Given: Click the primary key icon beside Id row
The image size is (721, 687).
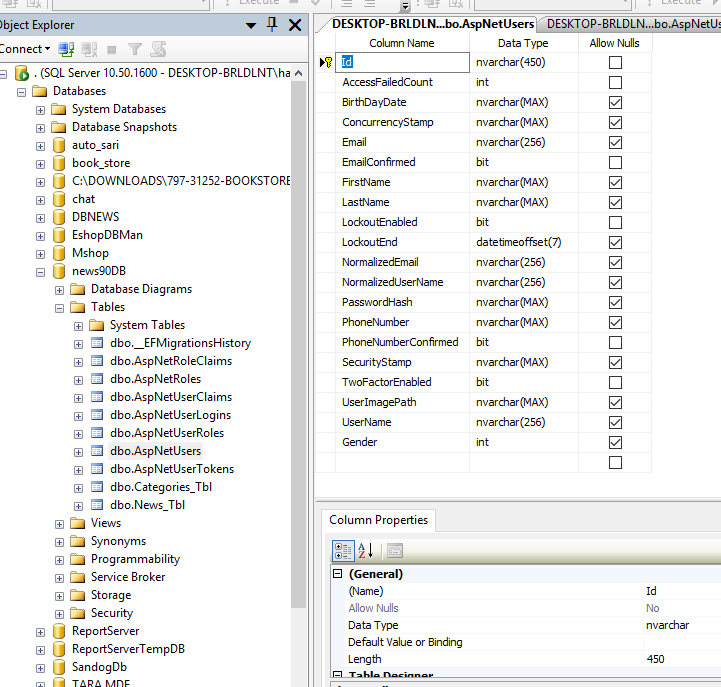Looking at the screenshot, I should click(328, 62).
